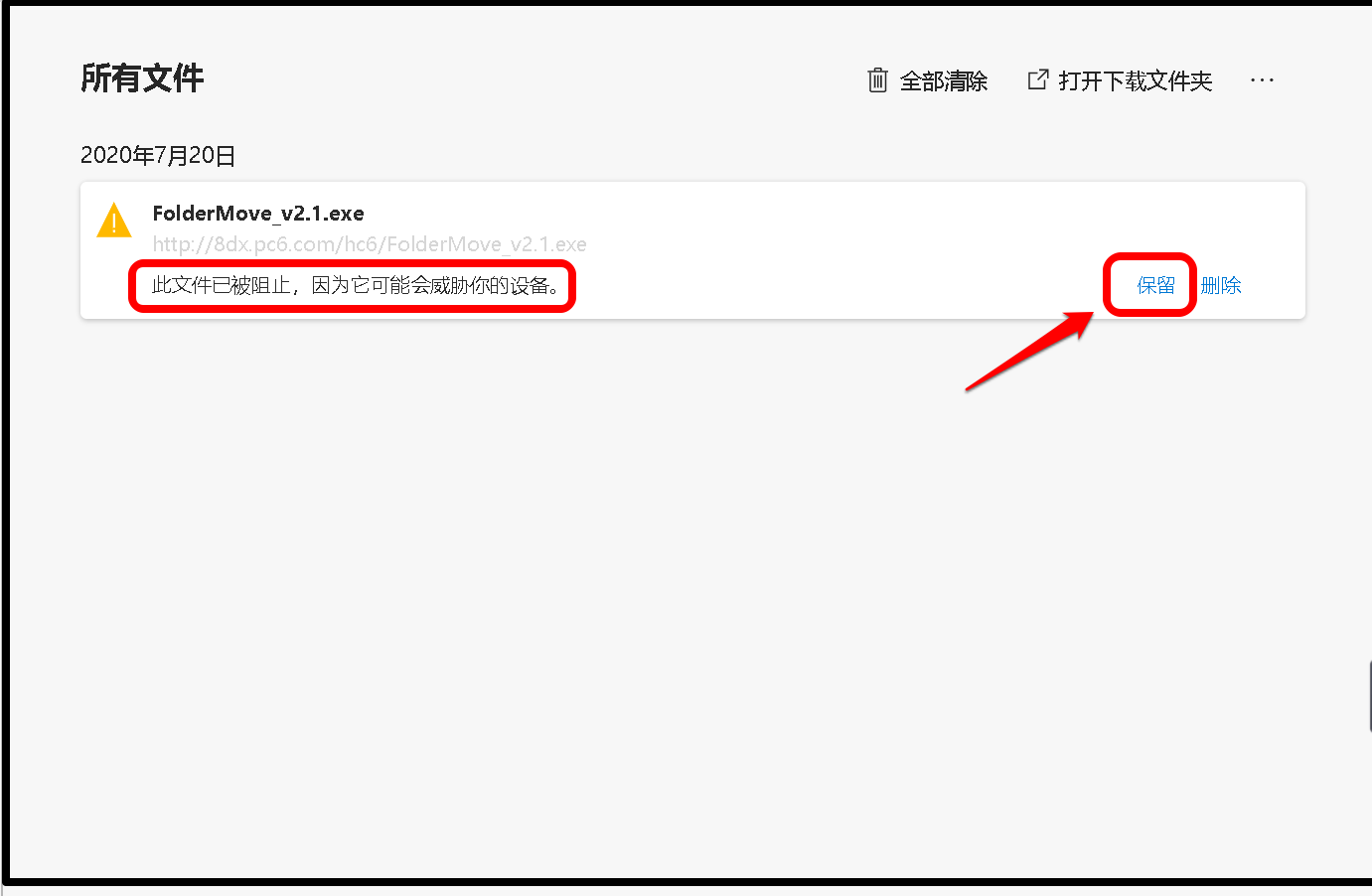Click the trash can icon for 全部清除
The width and height of the screenshot is (1372, 896).
pyautogui.click(x=877, y=80)
